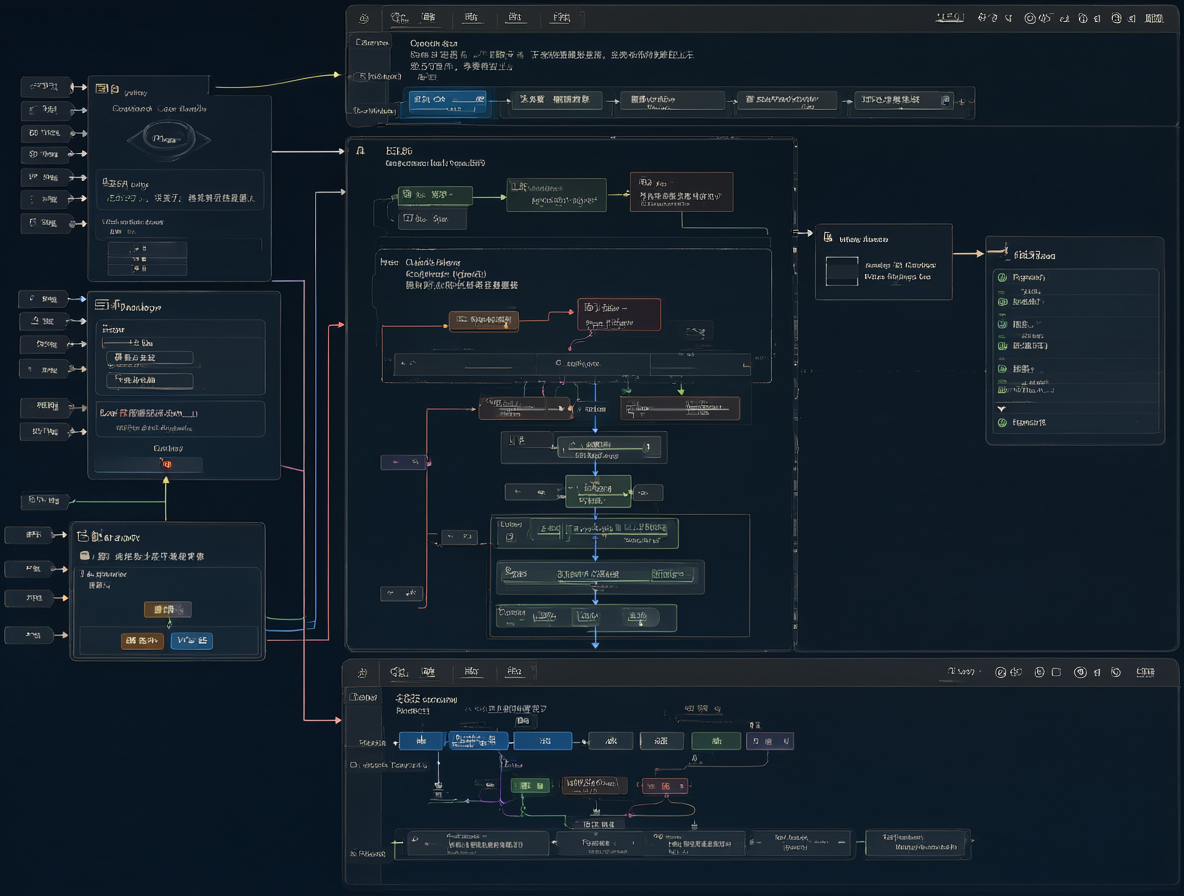Open the dark square thumbnail in the right-middle node
The width and height of the screenshot is (1184, 896).
[x=842, y=272]
